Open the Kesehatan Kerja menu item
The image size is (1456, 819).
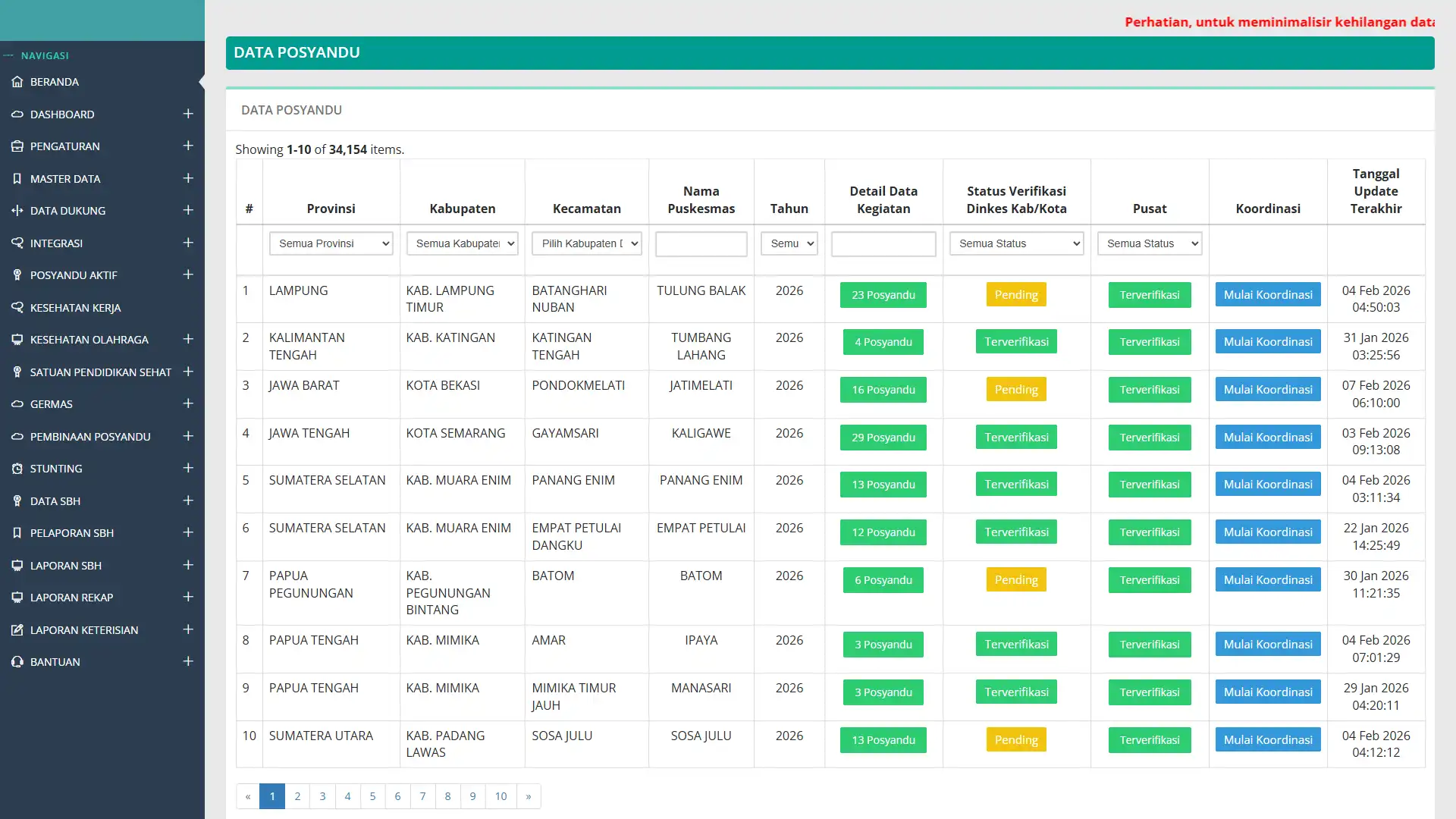point(76,308)
